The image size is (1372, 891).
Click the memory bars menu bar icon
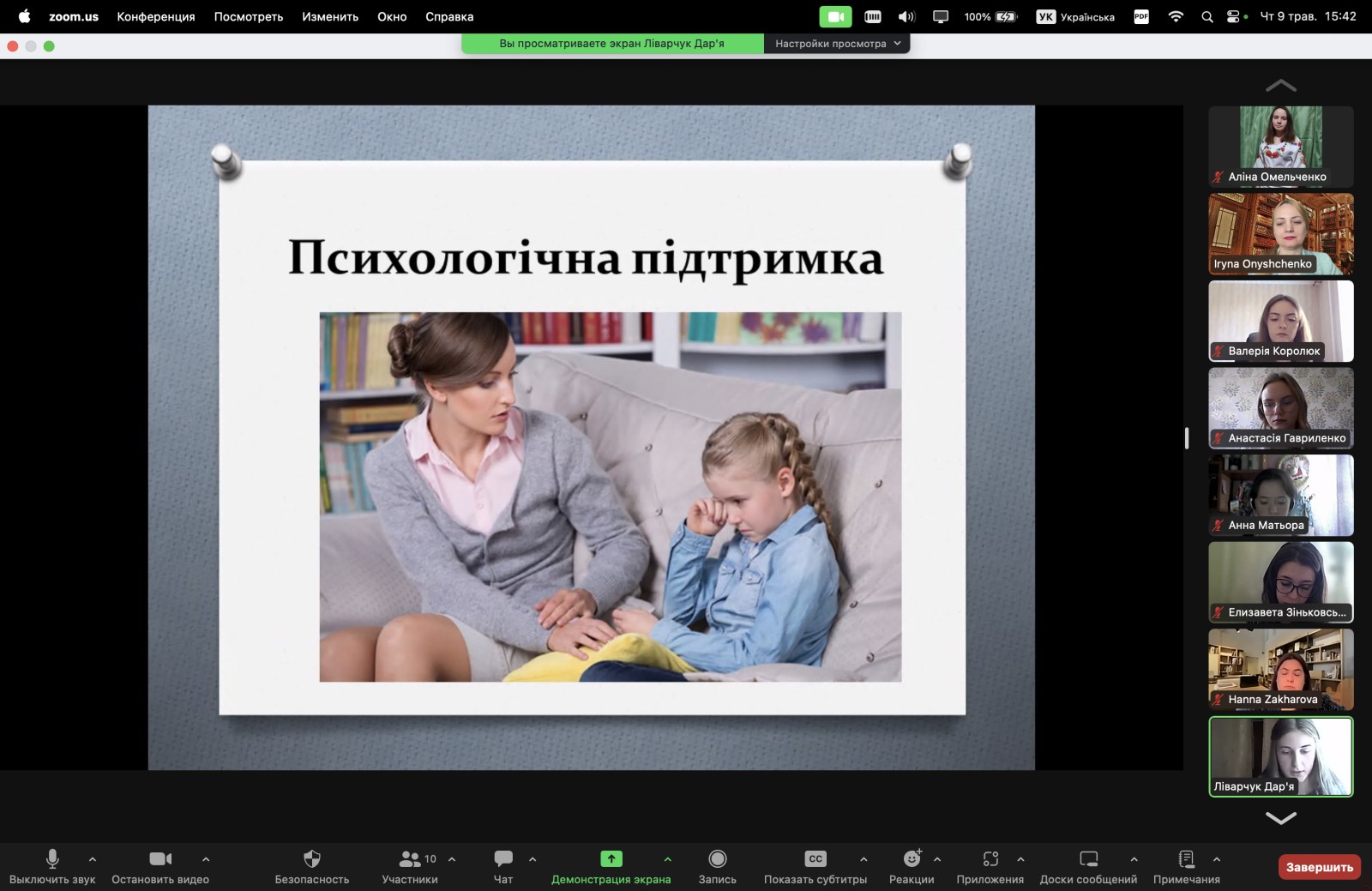pos(873,16)
